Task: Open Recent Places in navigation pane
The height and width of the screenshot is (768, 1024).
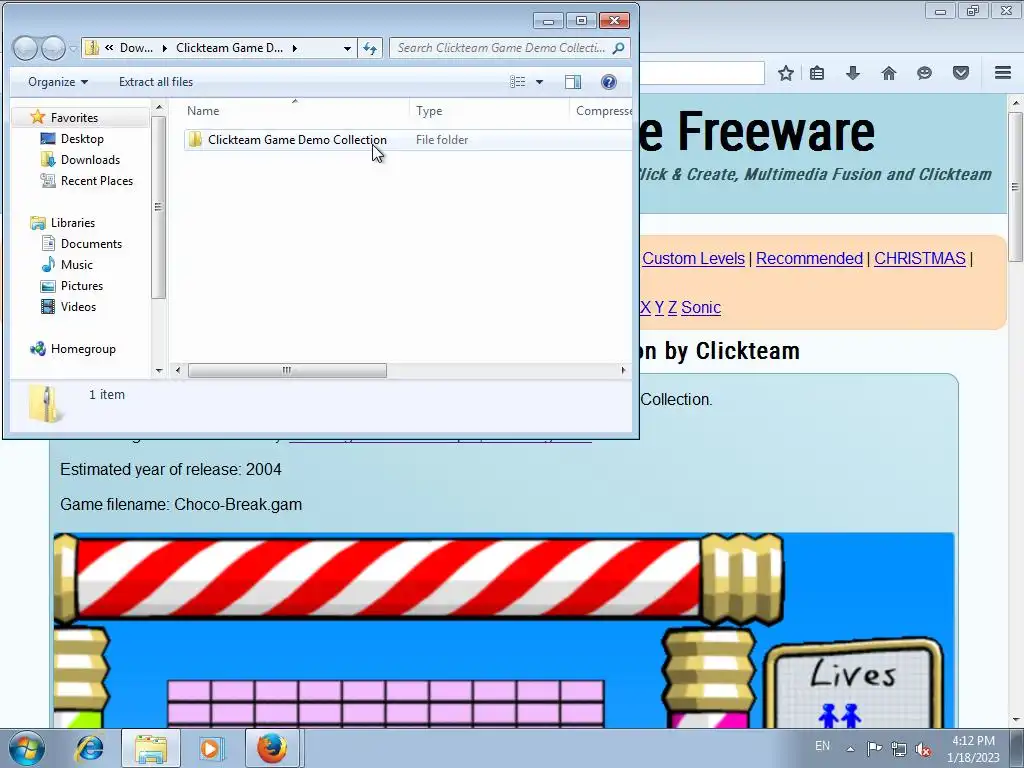Action: tap(97, 181)
